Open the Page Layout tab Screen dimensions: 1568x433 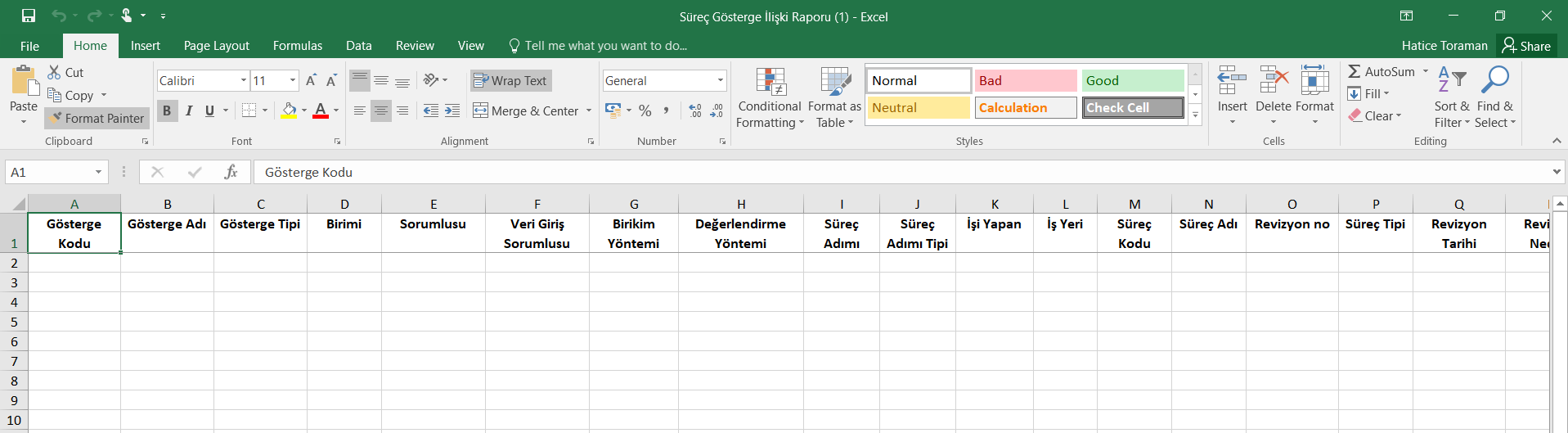coord(217,46)
